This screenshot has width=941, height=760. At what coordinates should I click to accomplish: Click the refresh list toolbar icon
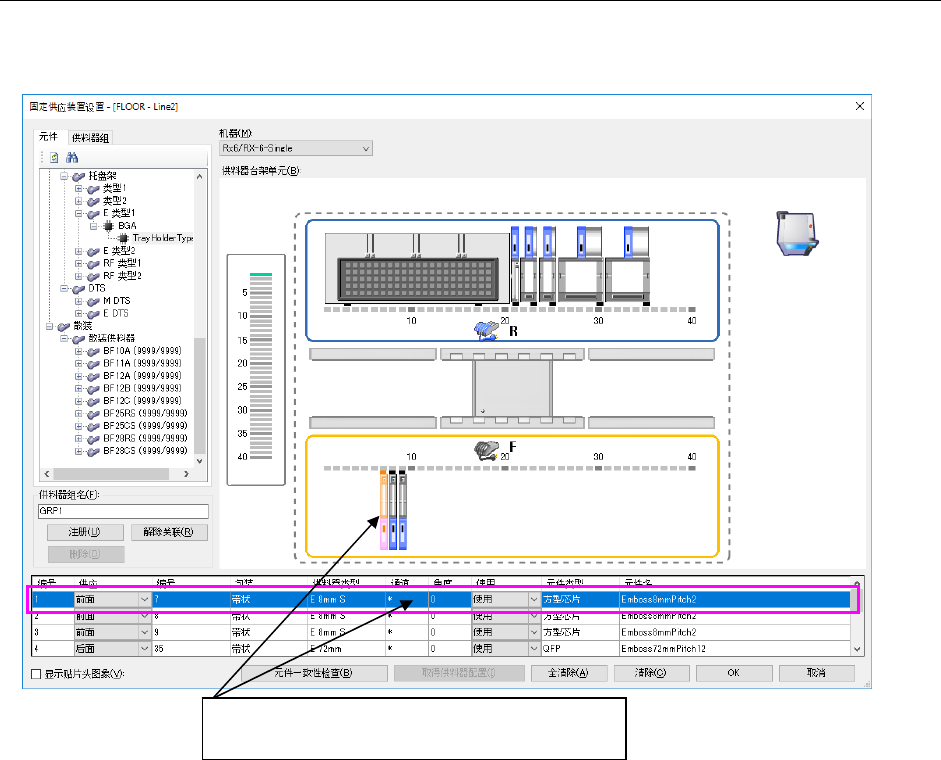point(54,157)
